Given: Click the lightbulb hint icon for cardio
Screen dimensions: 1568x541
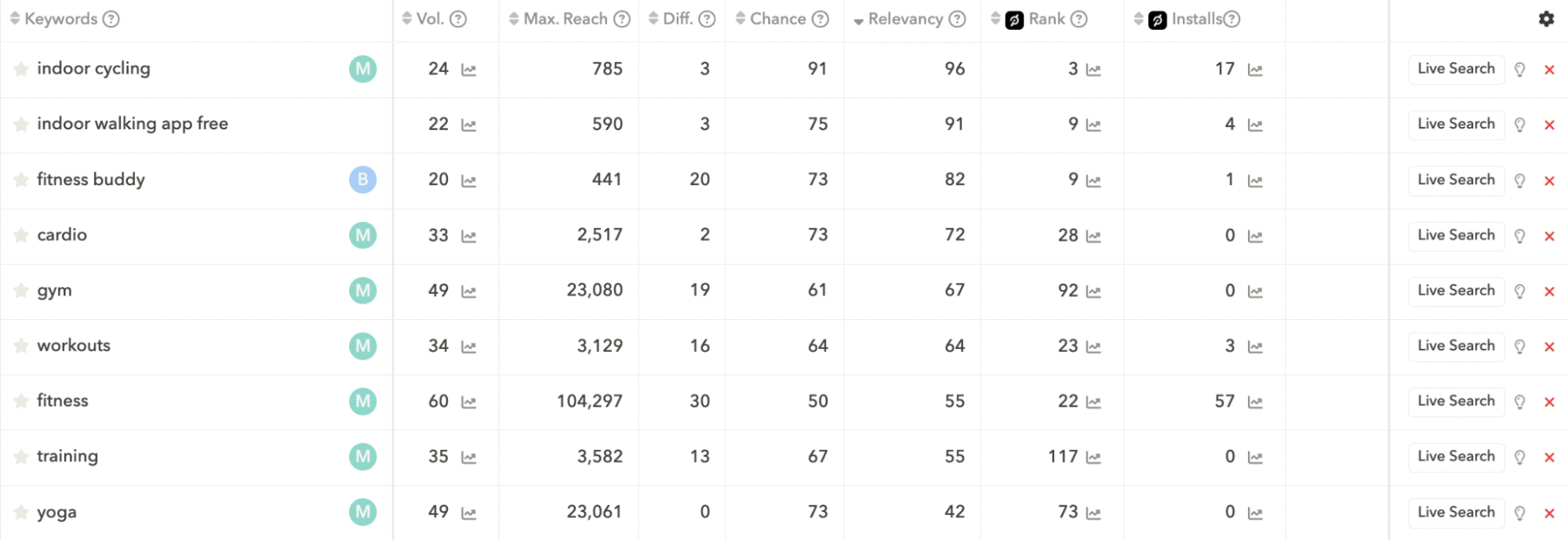Looking at the screenshot, I should (x=1519, y=236).
